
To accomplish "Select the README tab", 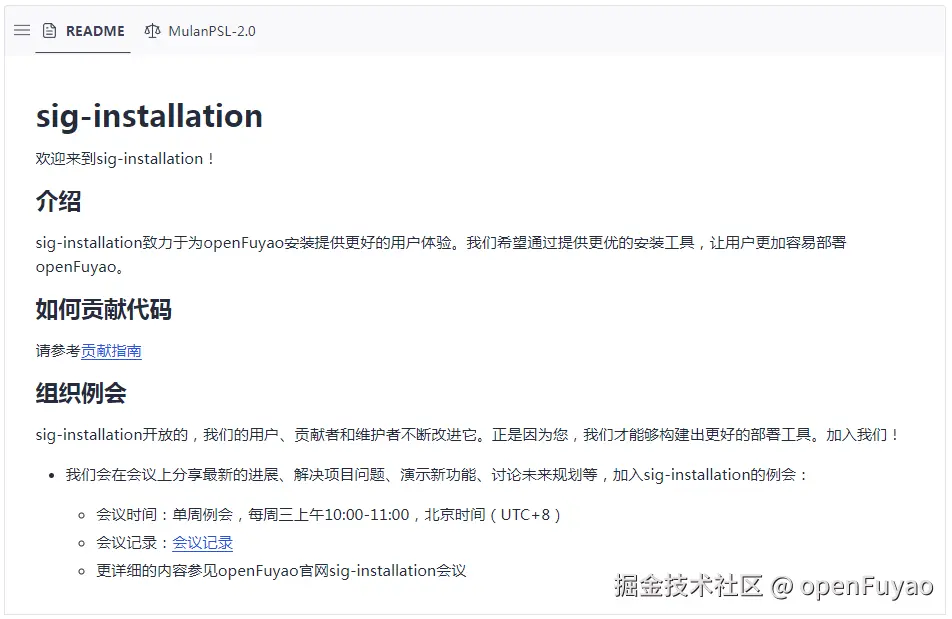I will coord(95,30).
